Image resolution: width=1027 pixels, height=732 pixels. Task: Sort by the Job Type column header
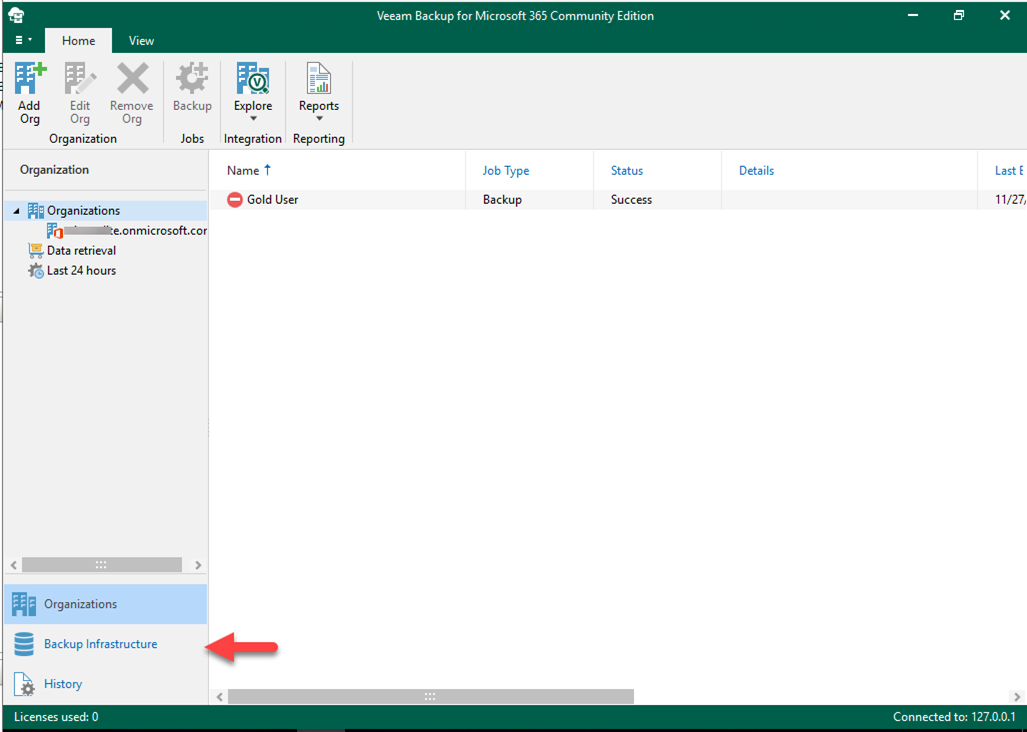tap(506, 171)
